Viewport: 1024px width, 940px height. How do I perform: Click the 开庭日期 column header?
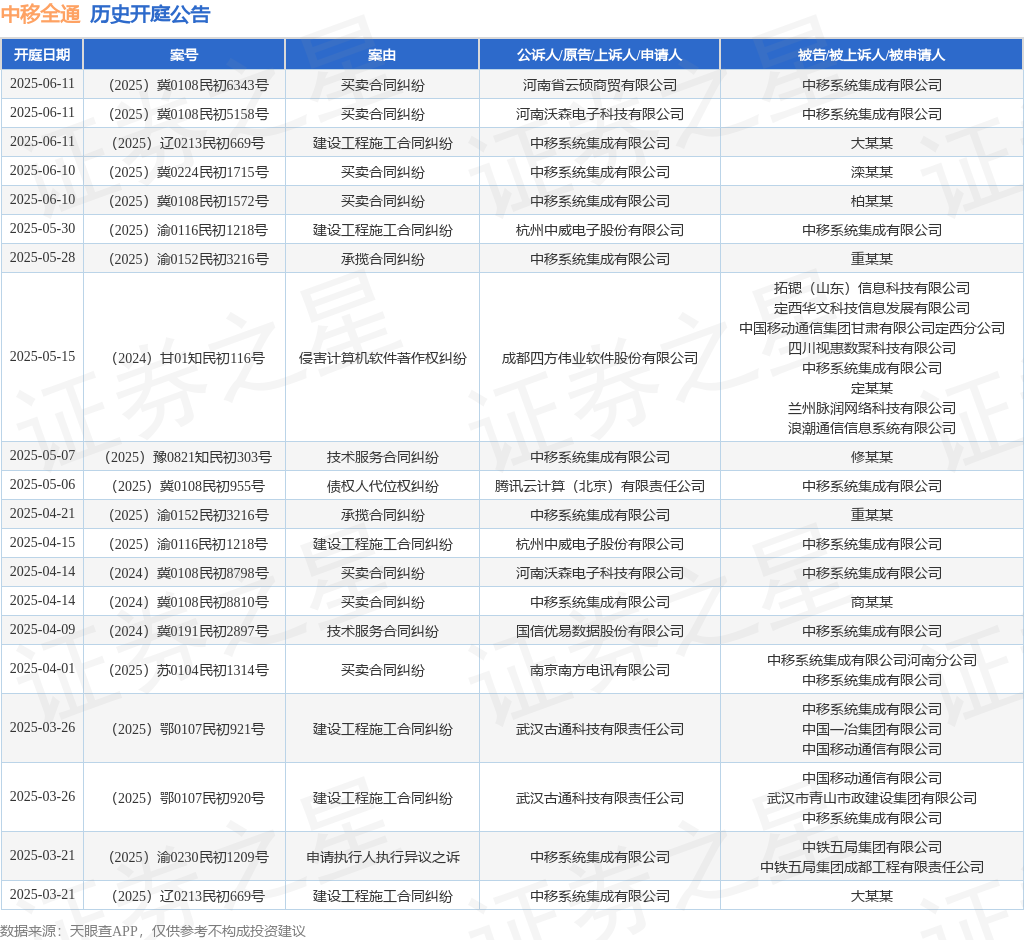tap(42, 55)
